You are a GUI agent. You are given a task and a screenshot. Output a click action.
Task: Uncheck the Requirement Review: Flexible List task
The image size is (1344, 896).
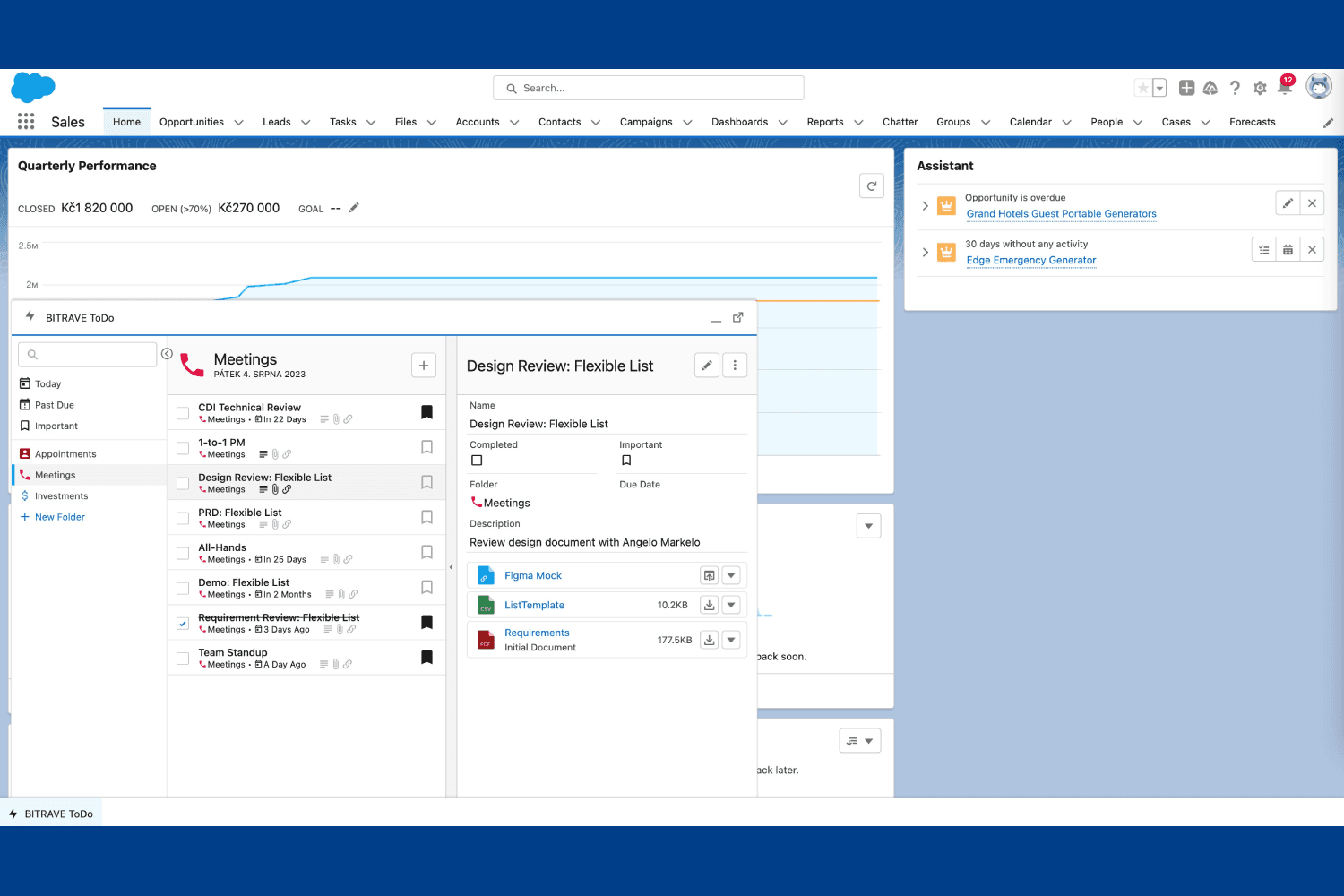pyautogui.click(x=183, y=624)
